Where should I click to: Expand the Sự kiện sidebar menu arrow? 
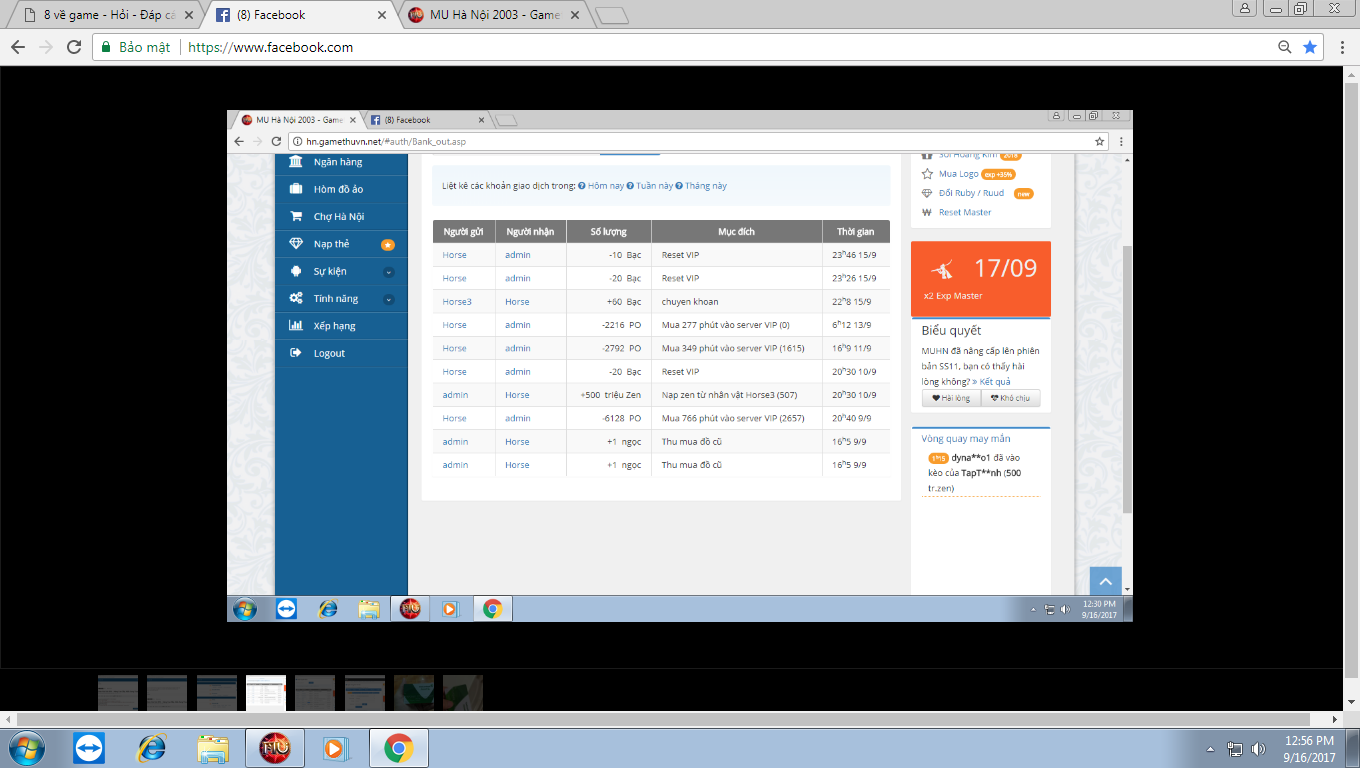tap(388, 272)
